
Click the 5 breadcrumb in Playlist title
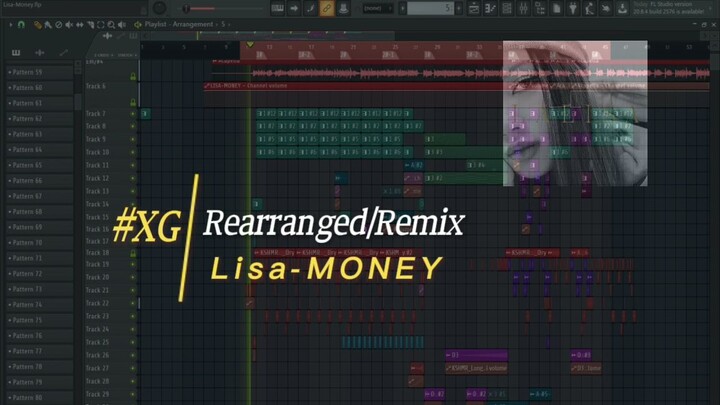tap(223, 24)
